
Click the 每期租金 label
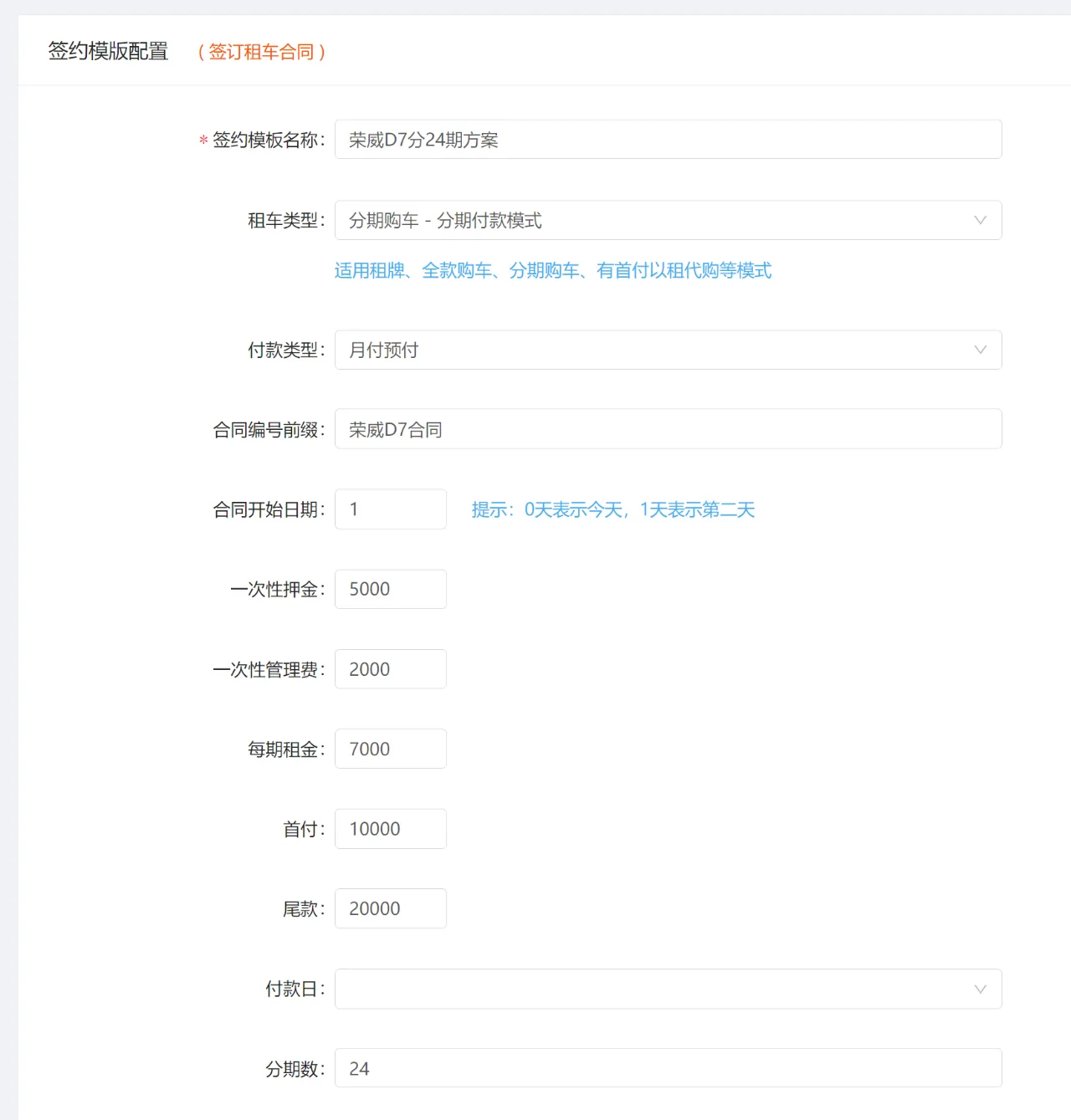(285, 749)
